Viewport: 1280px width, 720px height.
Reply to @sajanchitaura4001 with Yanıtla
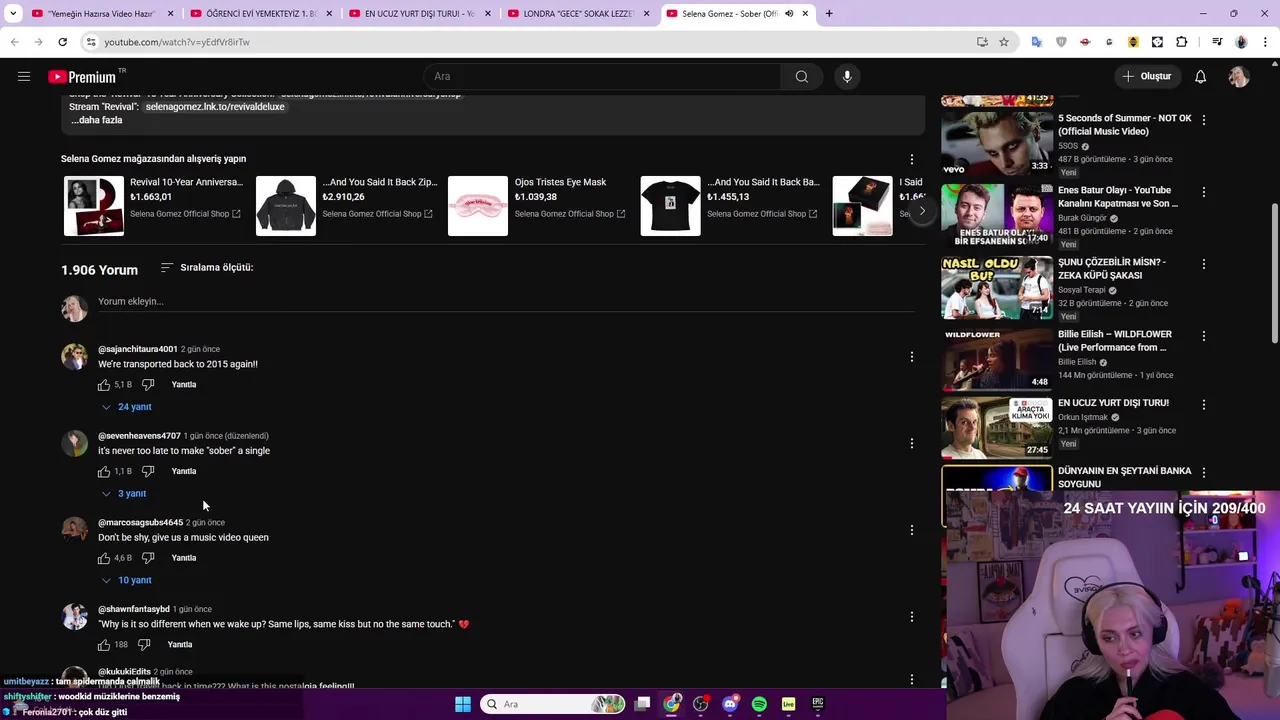click(x=184, y=385)
